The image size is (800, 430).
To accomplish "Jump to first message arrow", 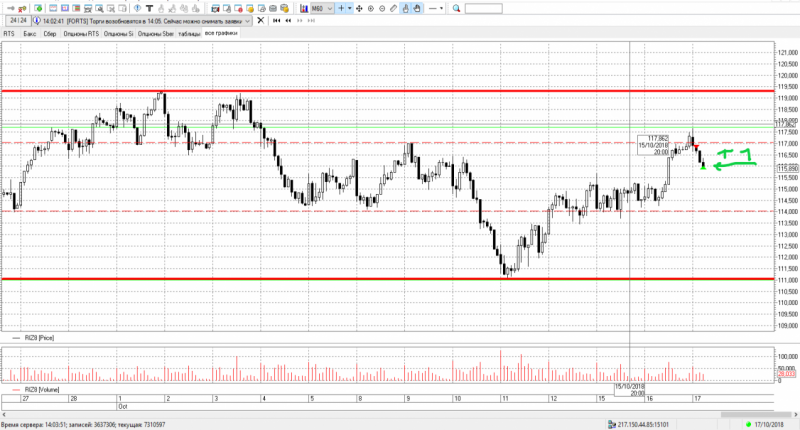I will coord(277,20).
